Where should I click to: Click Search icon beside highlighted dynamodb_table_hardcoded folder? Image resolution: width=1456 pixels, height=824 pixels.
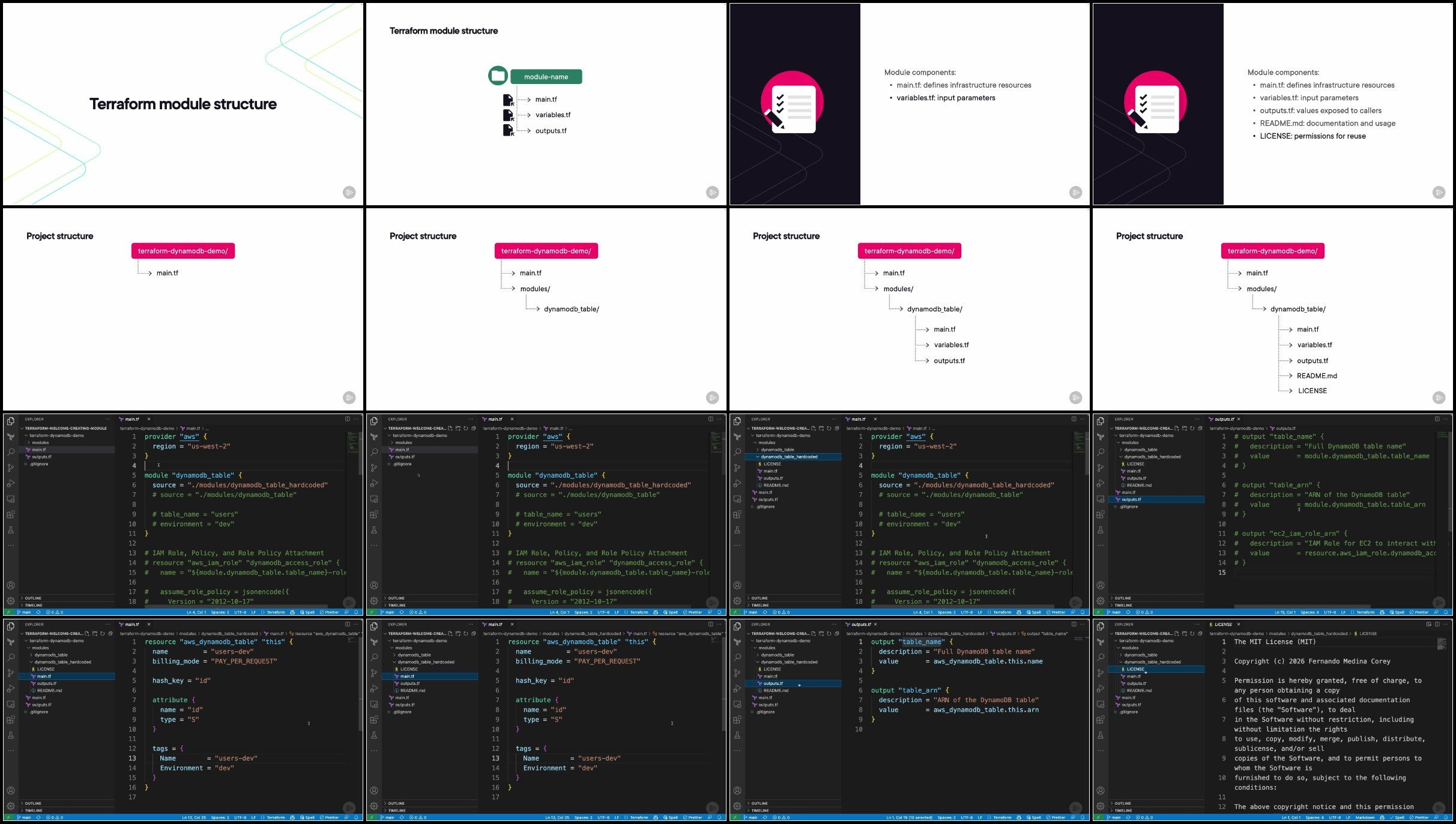click(737, 452)
